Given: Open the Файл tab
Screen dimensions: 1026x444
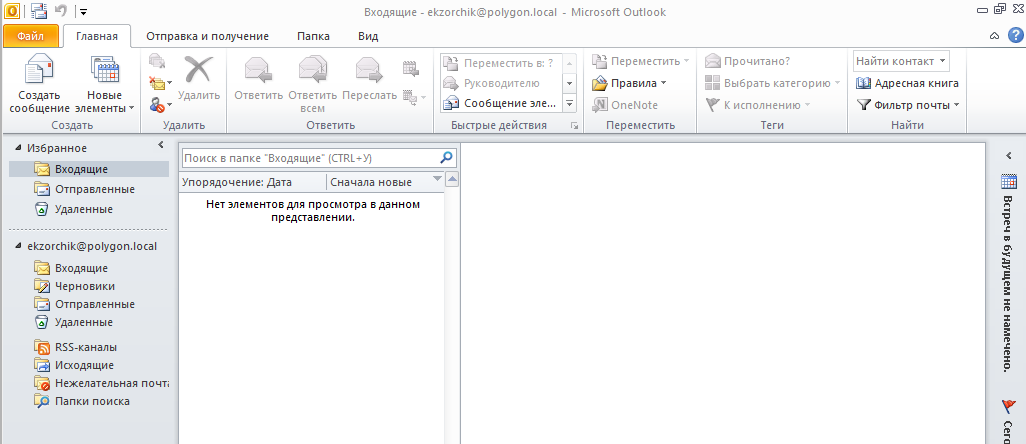Looking at the screenshot, I should pyautogui.click(x=30, y=36).
